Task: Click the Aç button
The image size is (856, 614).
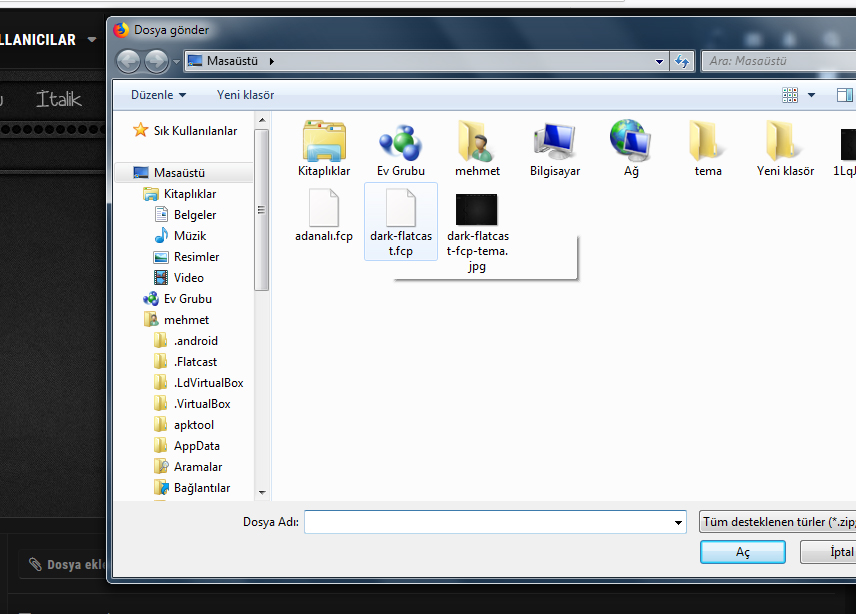Action: tap(742, 552)
